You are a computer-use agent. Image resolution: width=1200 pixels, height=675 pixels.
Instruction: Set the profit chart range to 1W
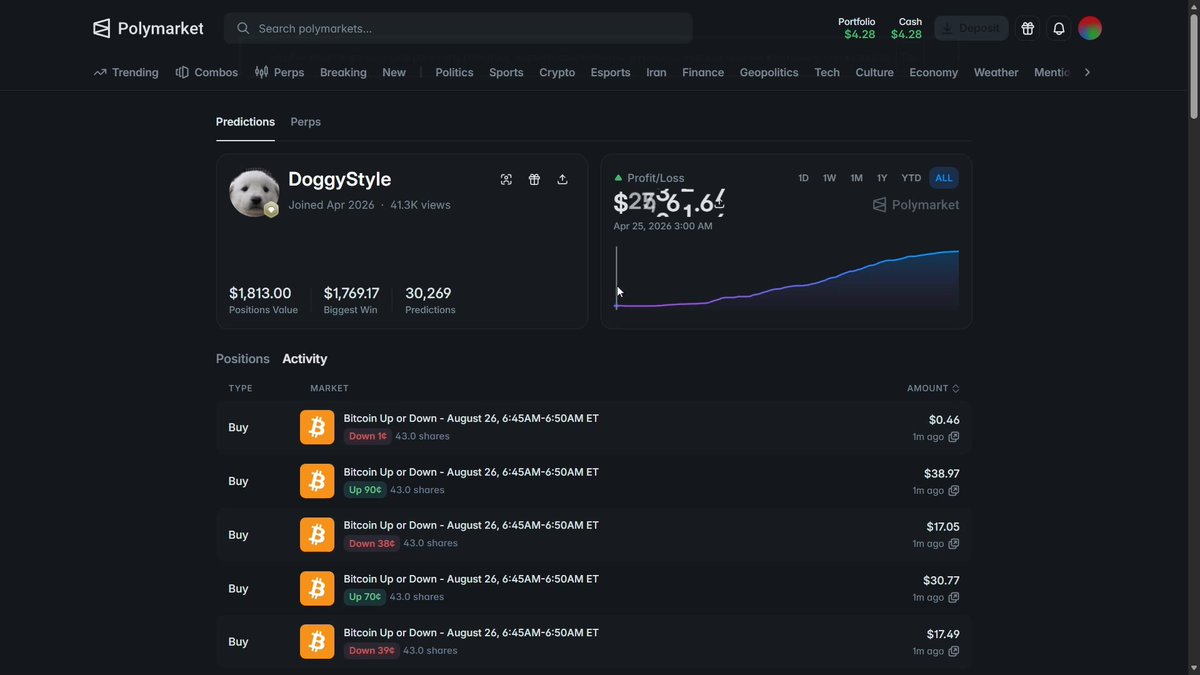pyautogui.click(x=829, y=178)
